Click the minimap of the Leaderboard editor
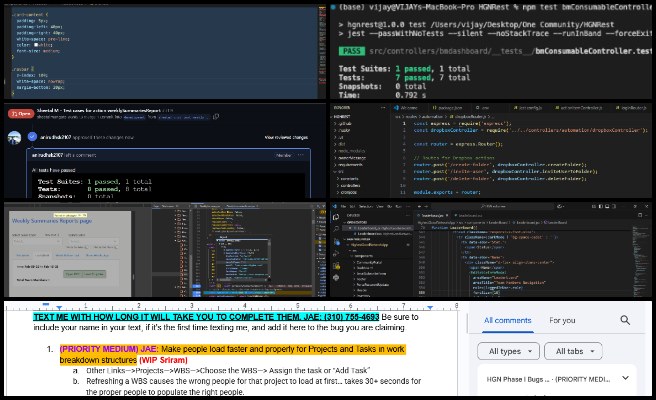This screenshot has height=400, width=656. (x=641, y=261)
